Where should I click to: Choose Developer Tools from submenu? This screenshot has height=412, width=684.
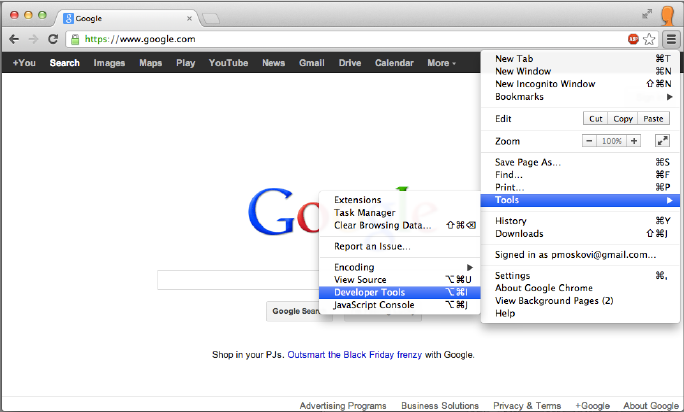coord(400,292)
